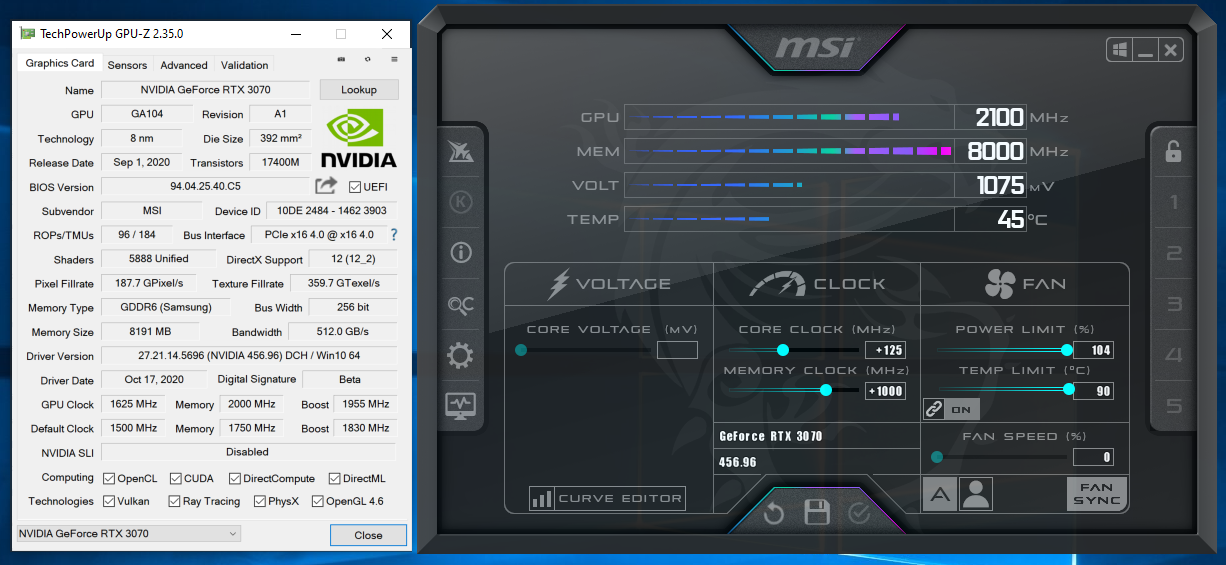Toggle the UEFI checkbox
This screenshot has height=565, width=1226.
(355, 187)
